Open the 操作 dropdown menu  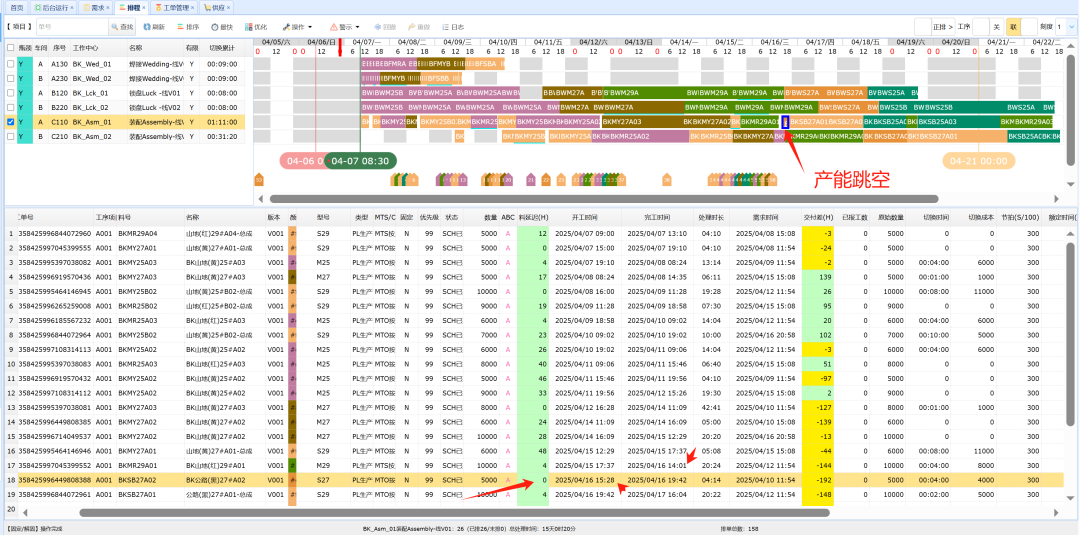pyautogui.click(x=296, y=27)
